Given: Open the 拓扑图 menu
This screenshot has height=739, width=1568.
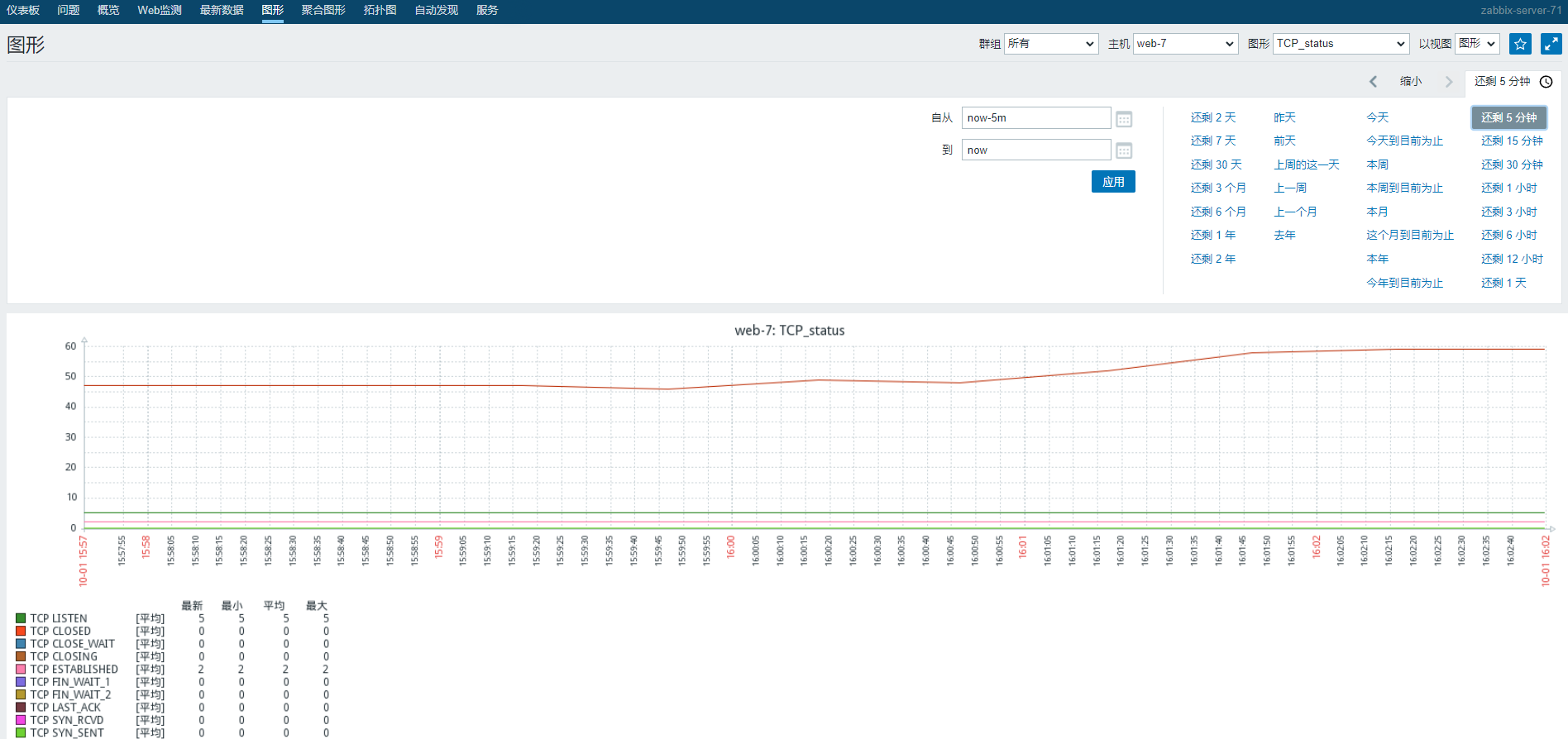Looking at the screenshot, I should (x=380, y=11).
